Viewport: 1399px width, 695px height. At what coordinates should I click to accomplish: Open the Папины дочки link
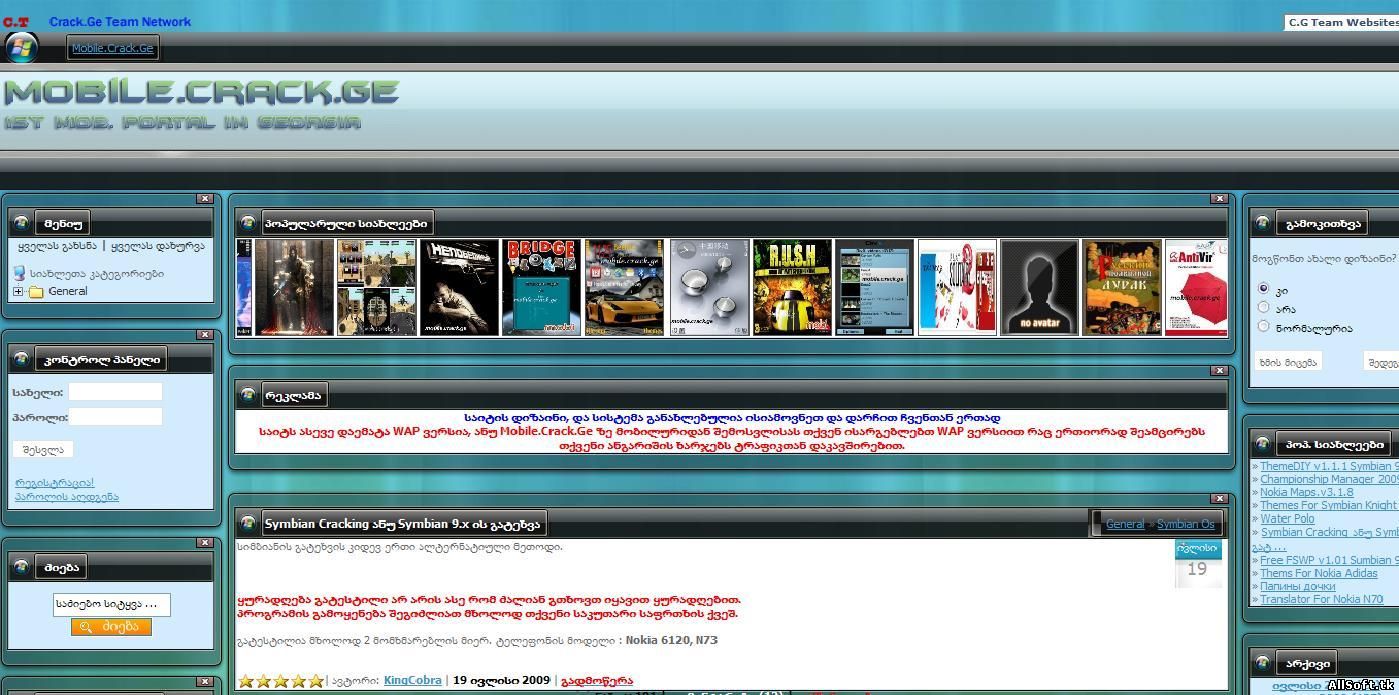pos(1297,586)
